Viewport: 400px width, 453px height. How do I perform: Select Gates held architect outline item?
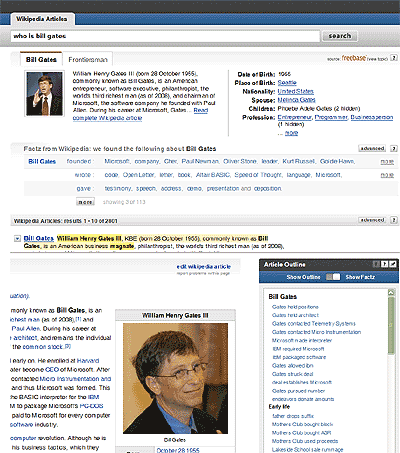295,315
